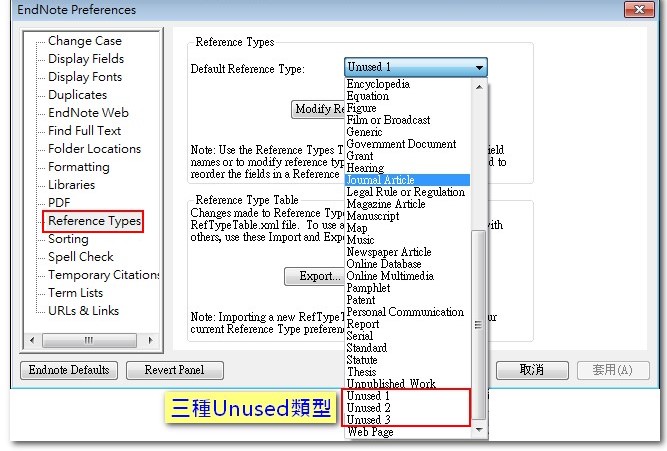Viewport: 667px width, 451px height.
Task: Open Temporary Citations preferences
Action: pos(104,275)
